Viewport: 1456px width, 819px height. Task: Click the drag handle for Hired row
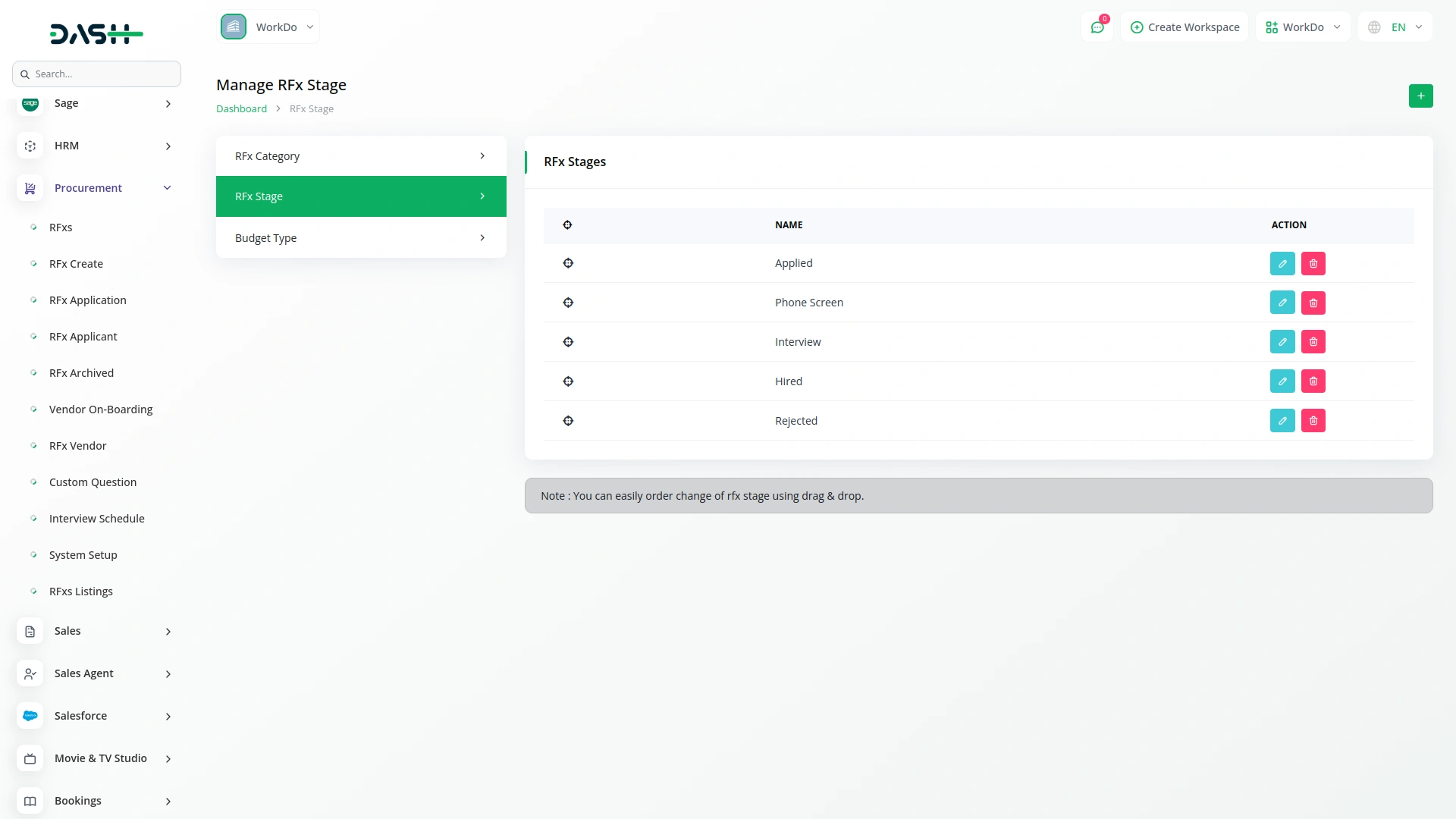click(x=568, y=381)
